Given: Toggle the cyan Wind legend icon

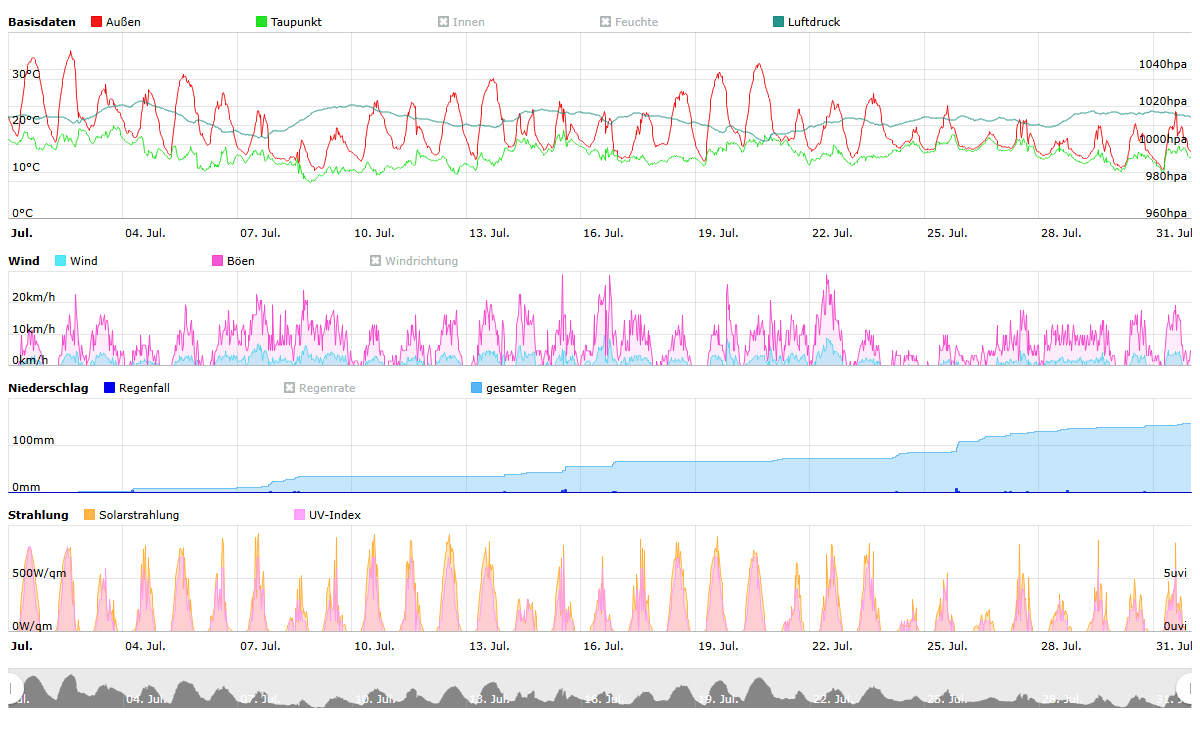Looking at the screenshot, I should coord(61,261).
